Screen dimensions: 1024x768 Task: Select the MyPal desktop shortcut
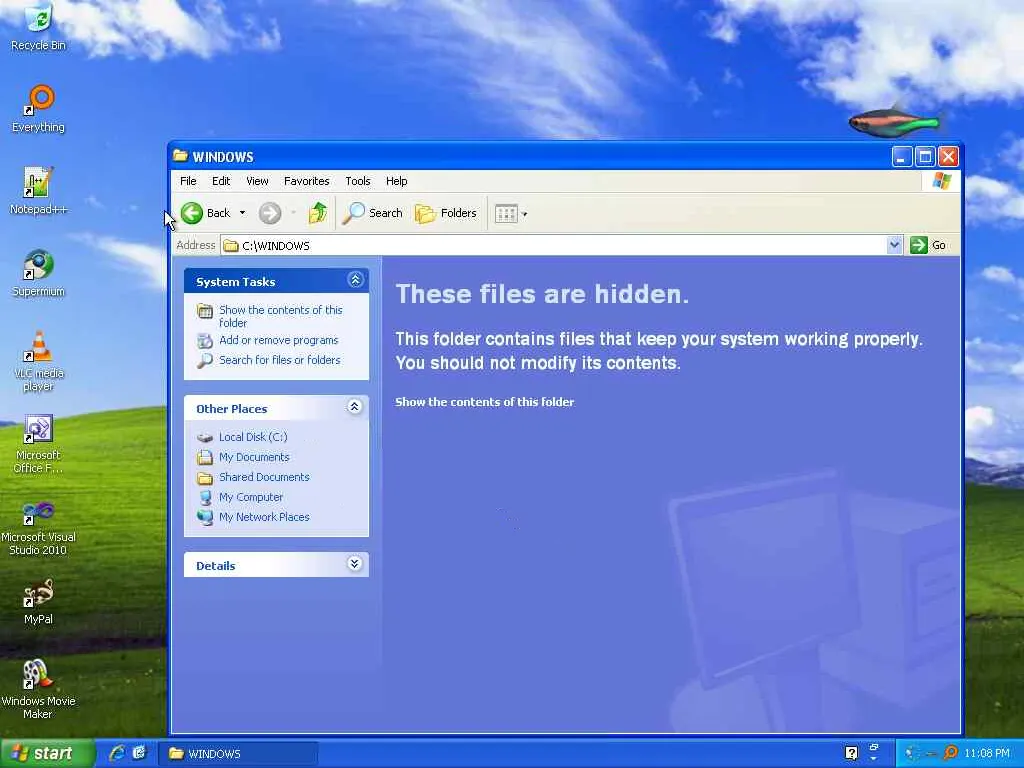pyautogui.click(x=39, y=601)
